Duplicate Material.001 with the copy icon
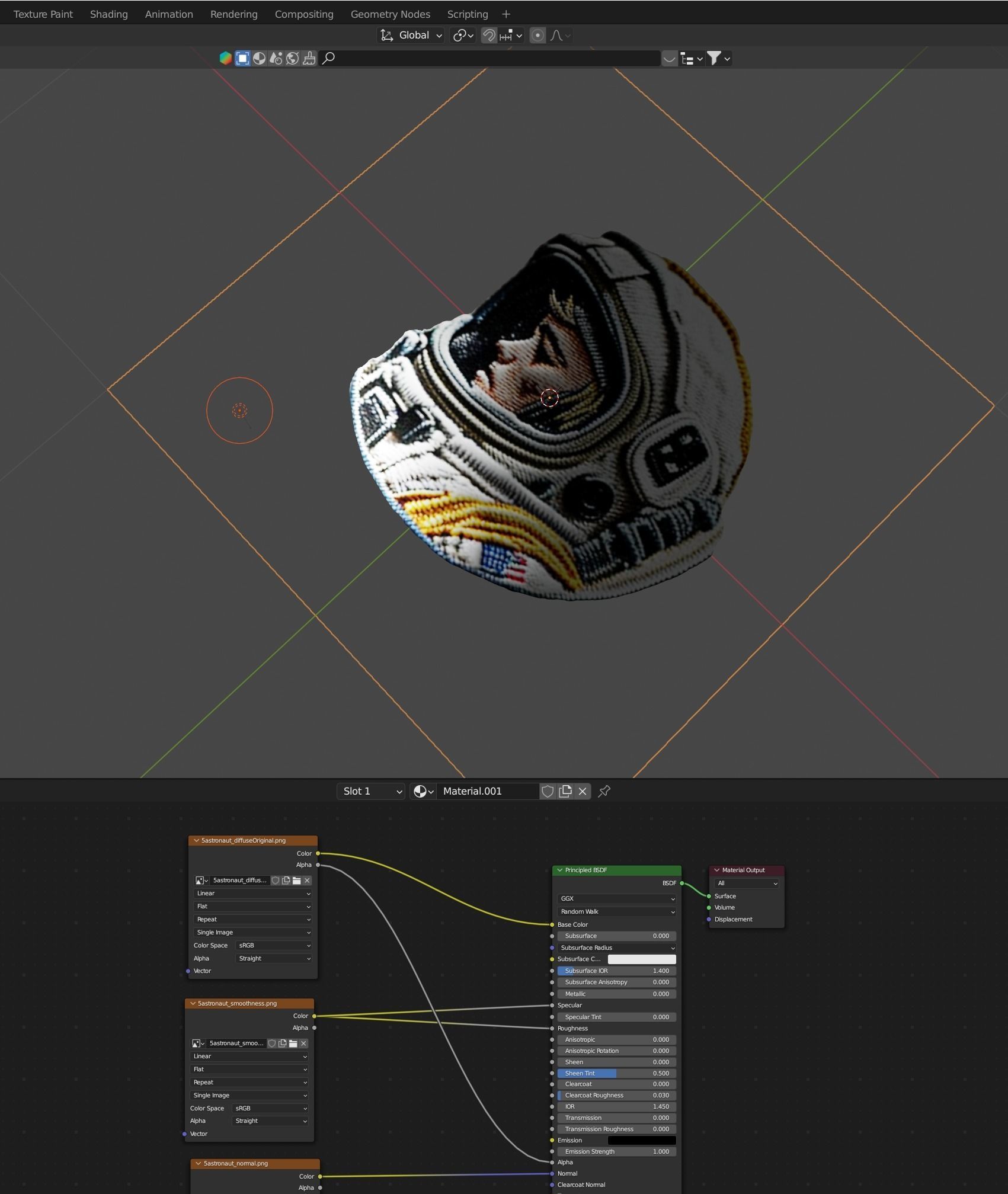 tap(565, 791)
